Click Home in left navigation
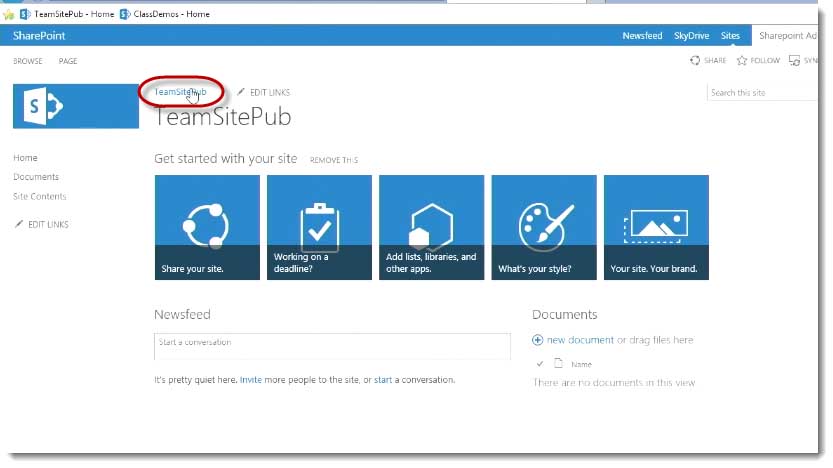The image size is (833, 468). coord(26,158)
